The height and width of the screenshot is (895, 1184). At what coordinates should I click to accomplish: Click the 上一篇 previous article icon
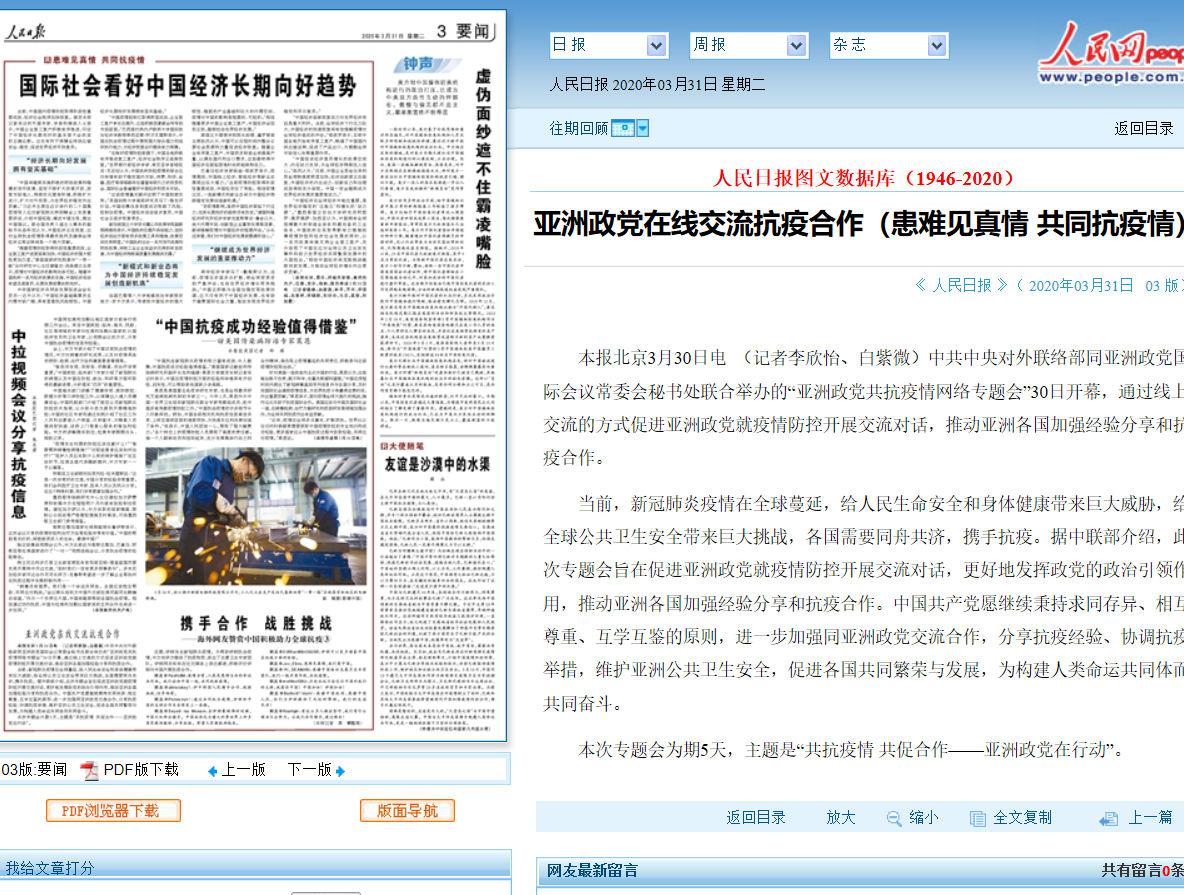1108,819
